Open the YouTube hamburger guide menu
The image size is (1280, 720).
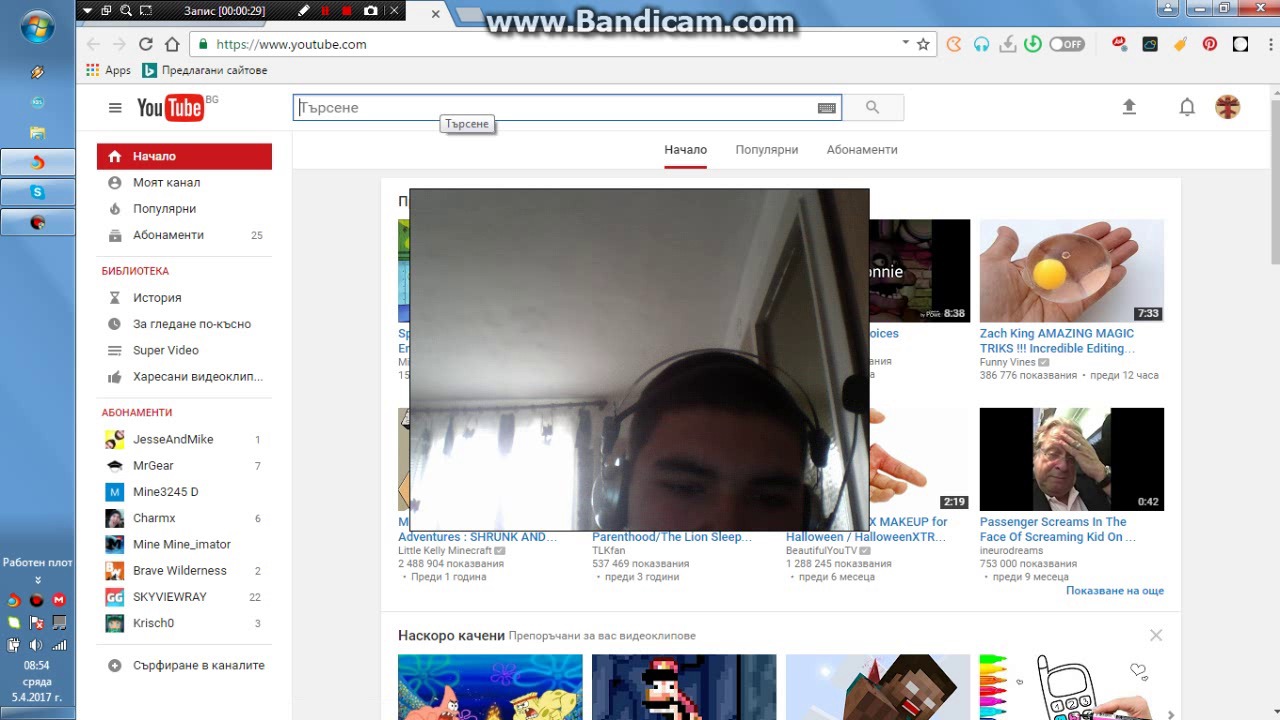click(x=115, y=108)
